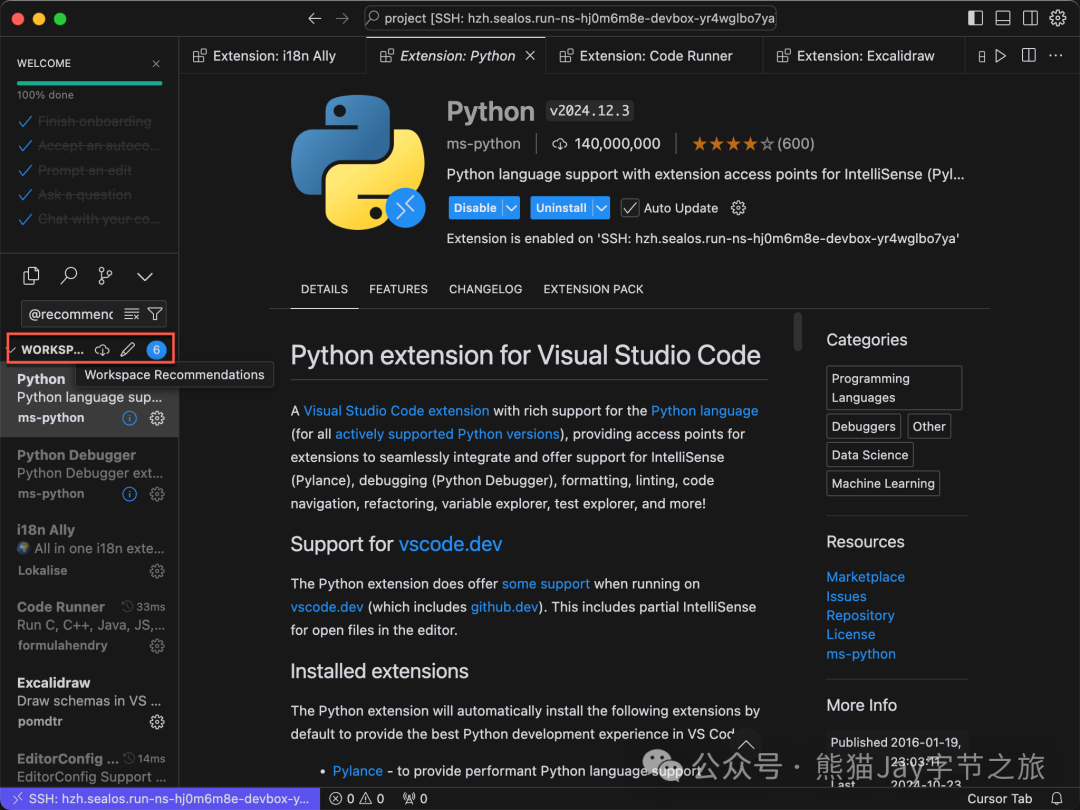This screenshot has width=1080, height=810.
Task: Open info icon on Python Debugger row
Action: [129, 494]
